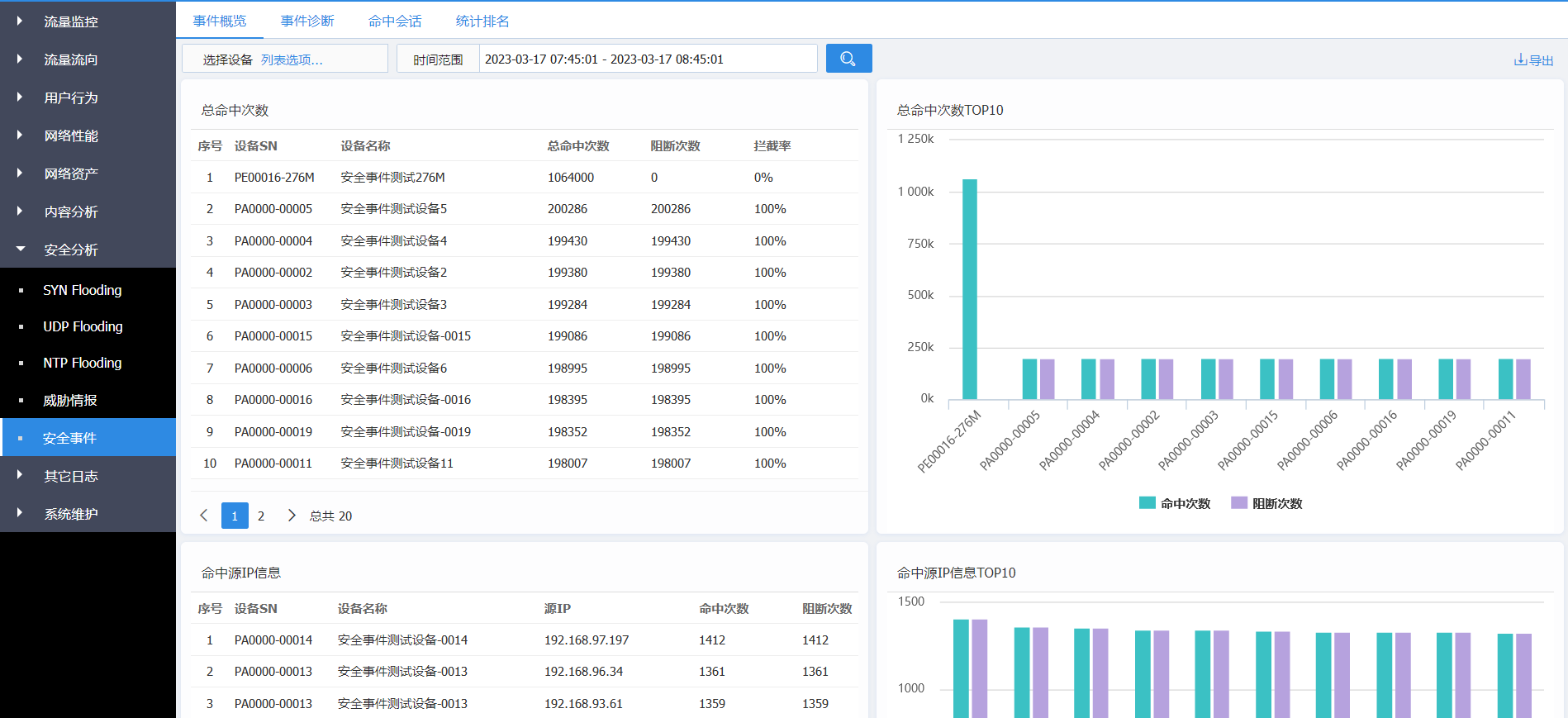Viewport: 1568px width, 718px height.
Task: Go to next page arrow in pagination
Action: pos(292,516)
